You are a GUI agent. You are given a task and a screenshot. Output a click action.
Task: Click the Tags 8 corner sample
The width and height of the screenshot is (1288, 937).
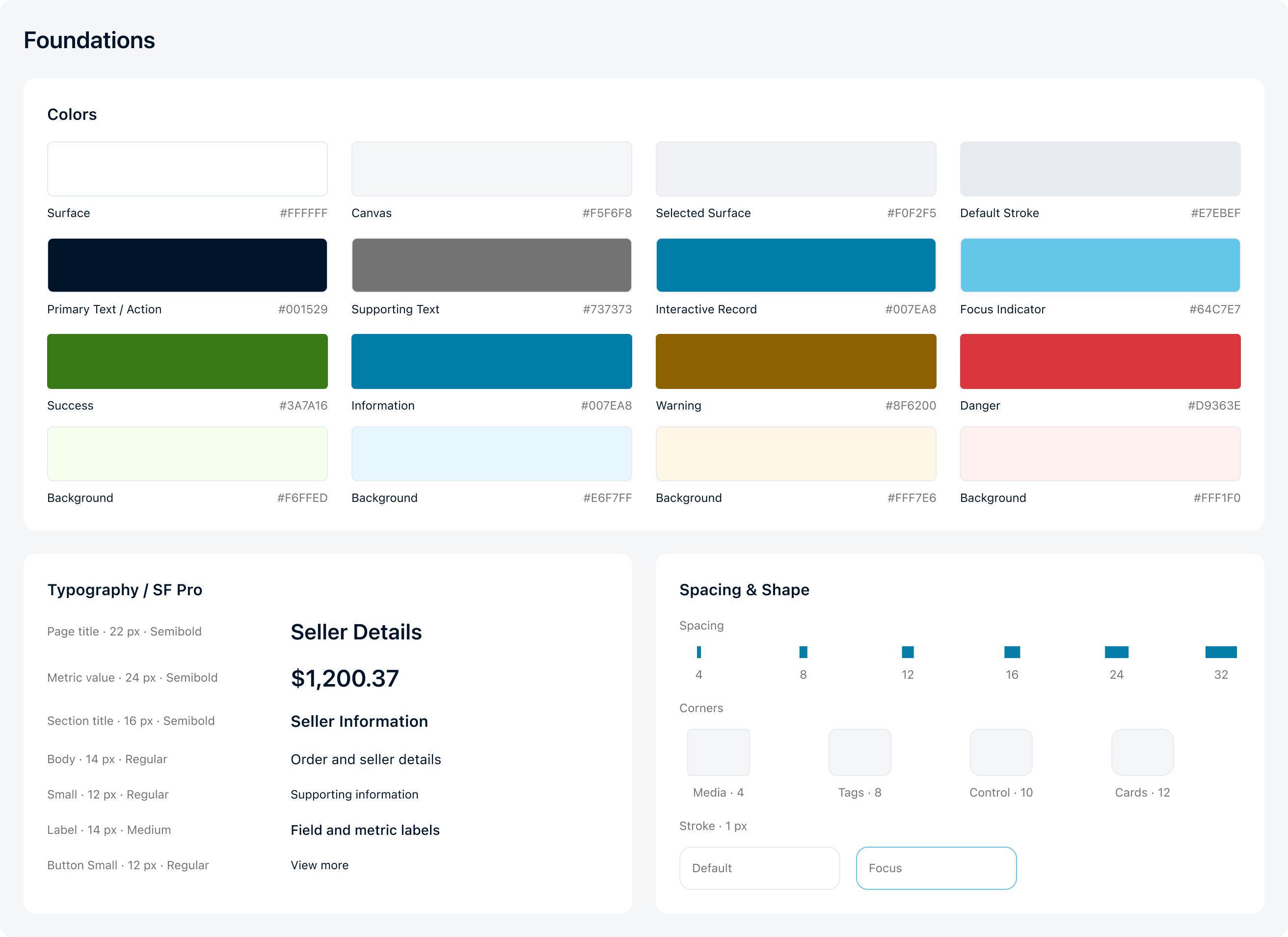pyautogui.click(x=860, y=752)
